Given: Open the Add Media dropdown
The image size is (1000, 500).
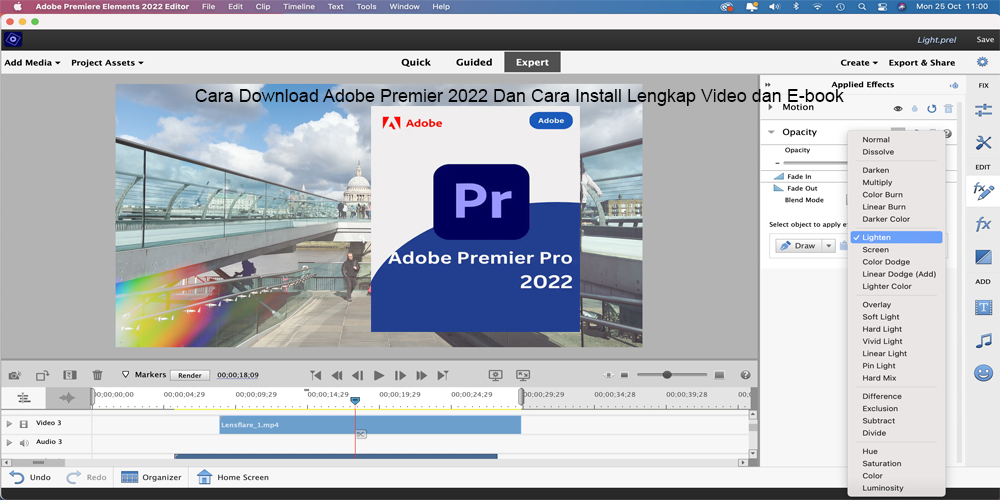Looking at the screenshot, I should [x=33, y=62].
